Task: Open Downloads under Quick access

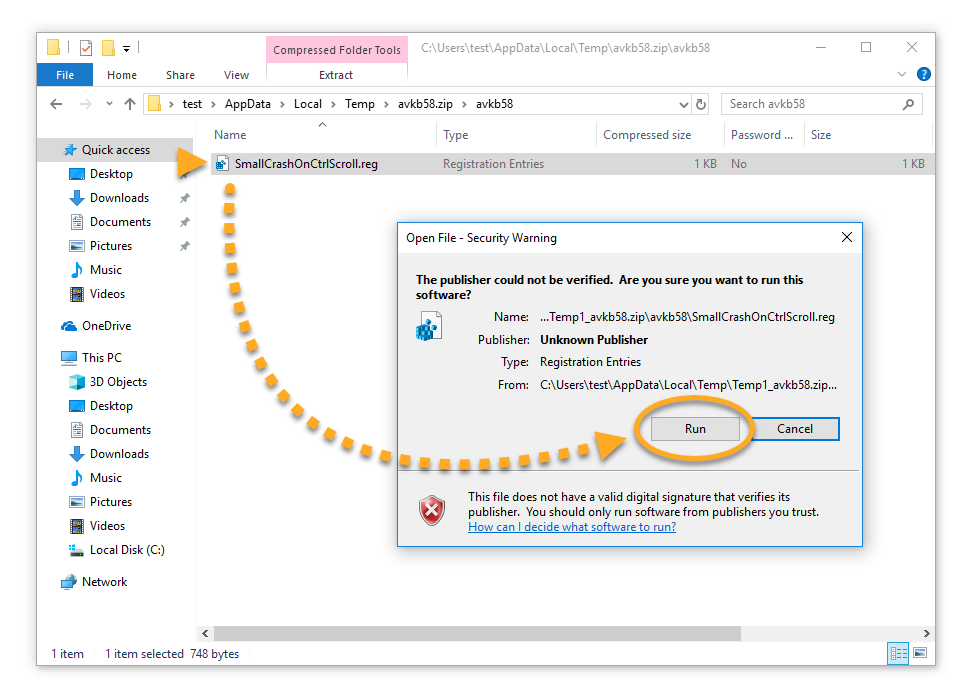Action: tap(119, 198)
